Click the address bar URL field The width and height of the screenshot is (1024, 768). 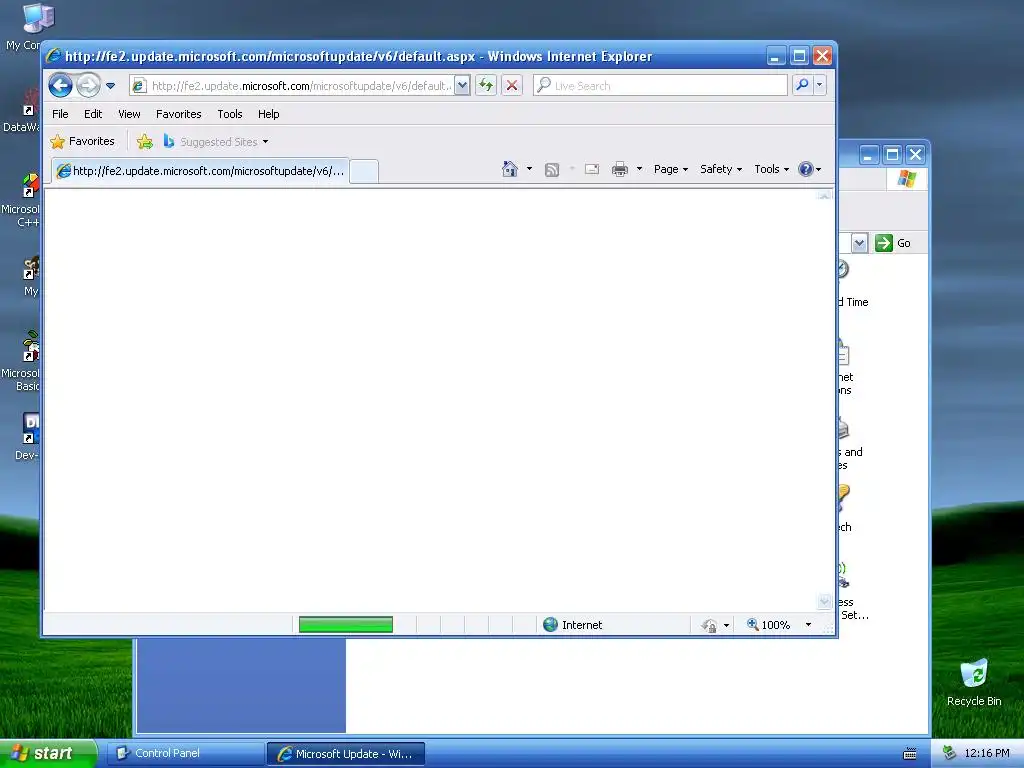291,86
